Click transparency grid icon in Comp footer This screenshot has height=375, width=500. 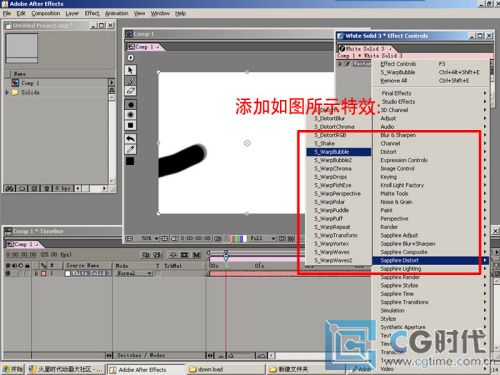pos(291,238)
